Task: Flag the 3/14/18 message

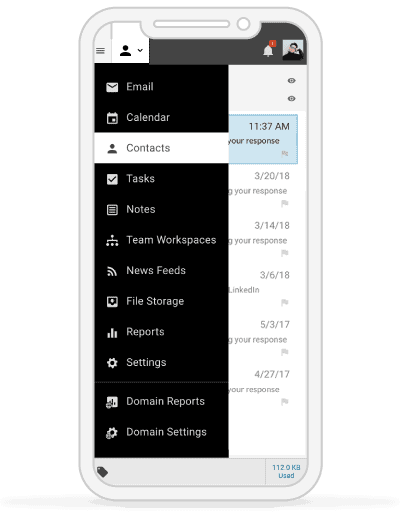Action: (x=285, y=253)
